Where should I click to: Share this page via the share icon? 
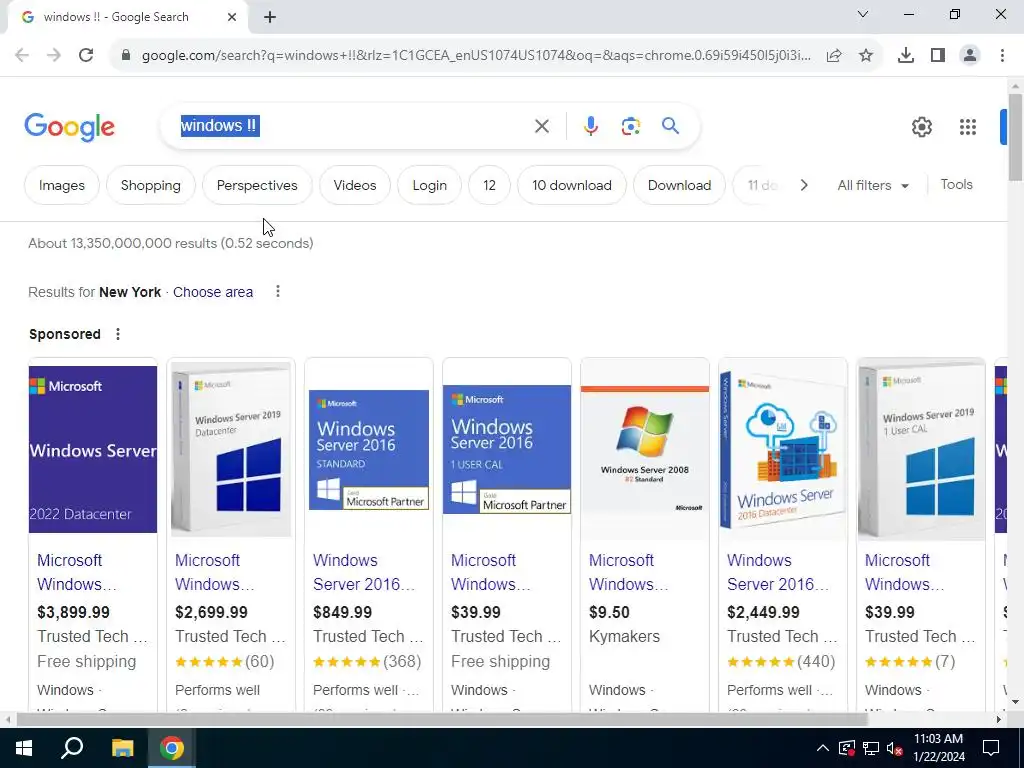tap(834, 56)
